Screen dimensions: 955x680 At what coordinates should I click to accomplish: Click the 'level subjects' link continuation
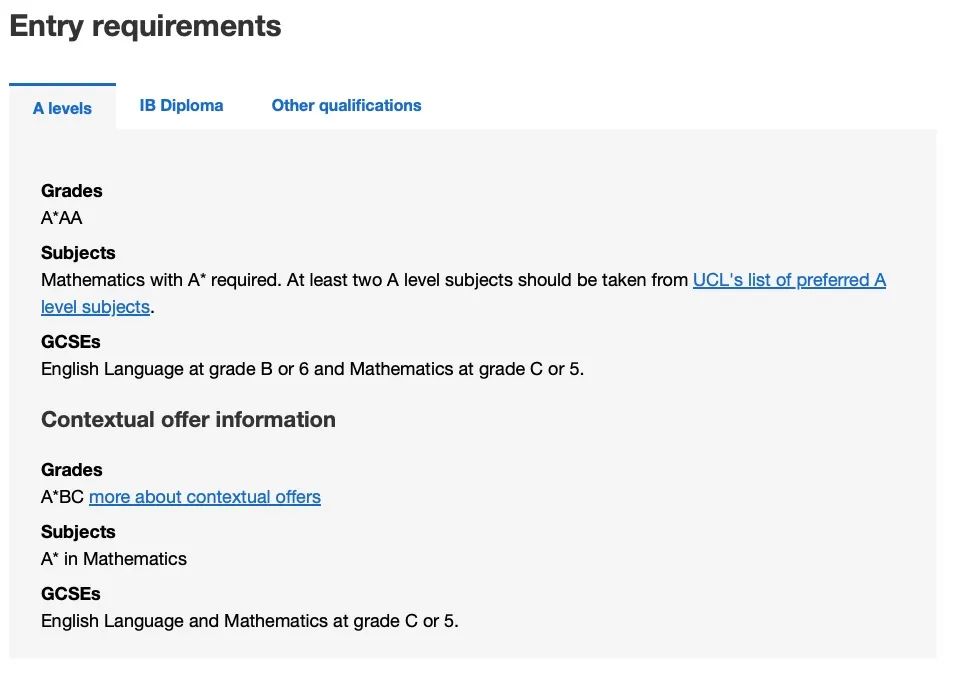click(96, 306)
